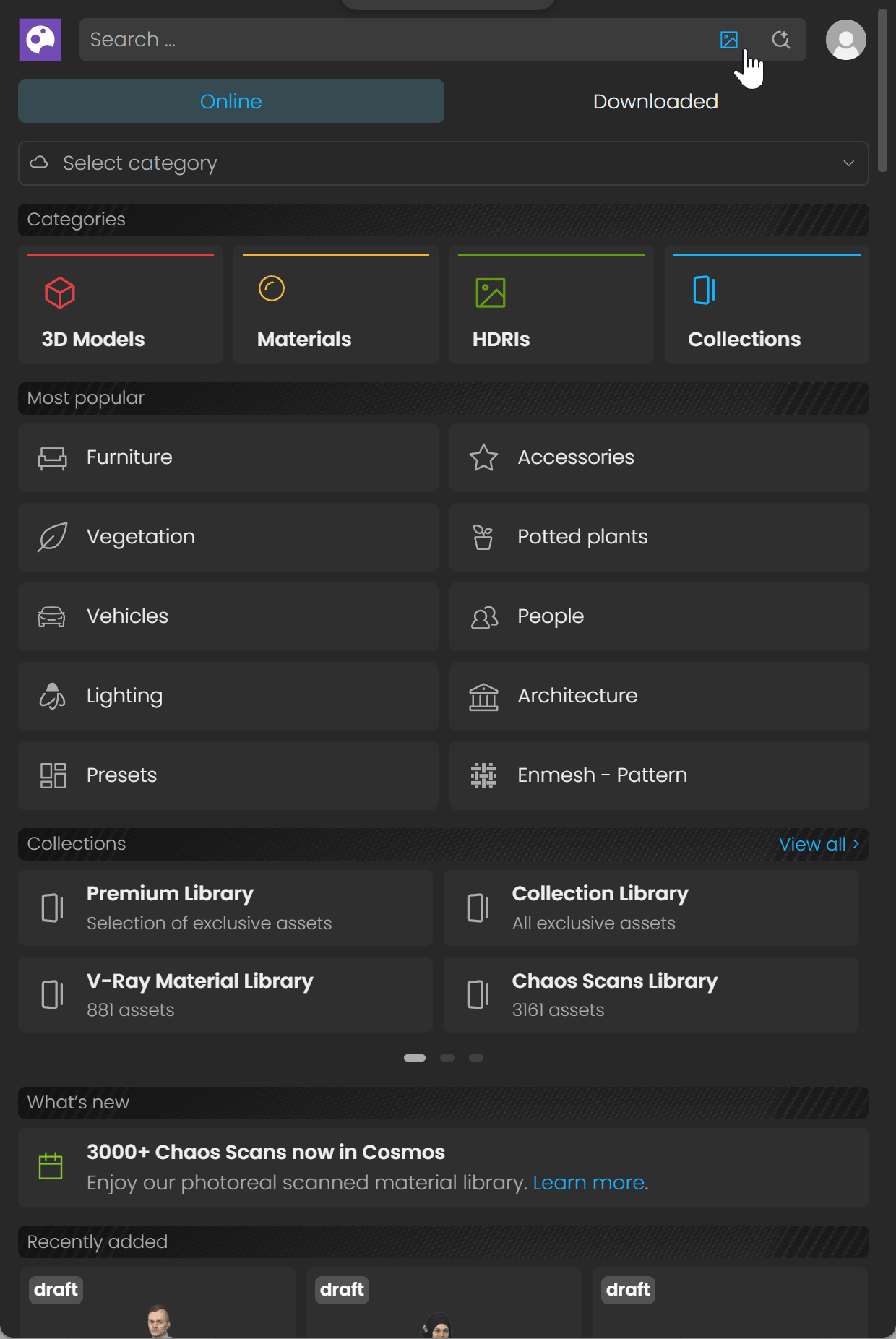The width and height of the screenshot is (896, 1339).
Task: Click the search magnifier refresh icon
Action: [780, 40]
